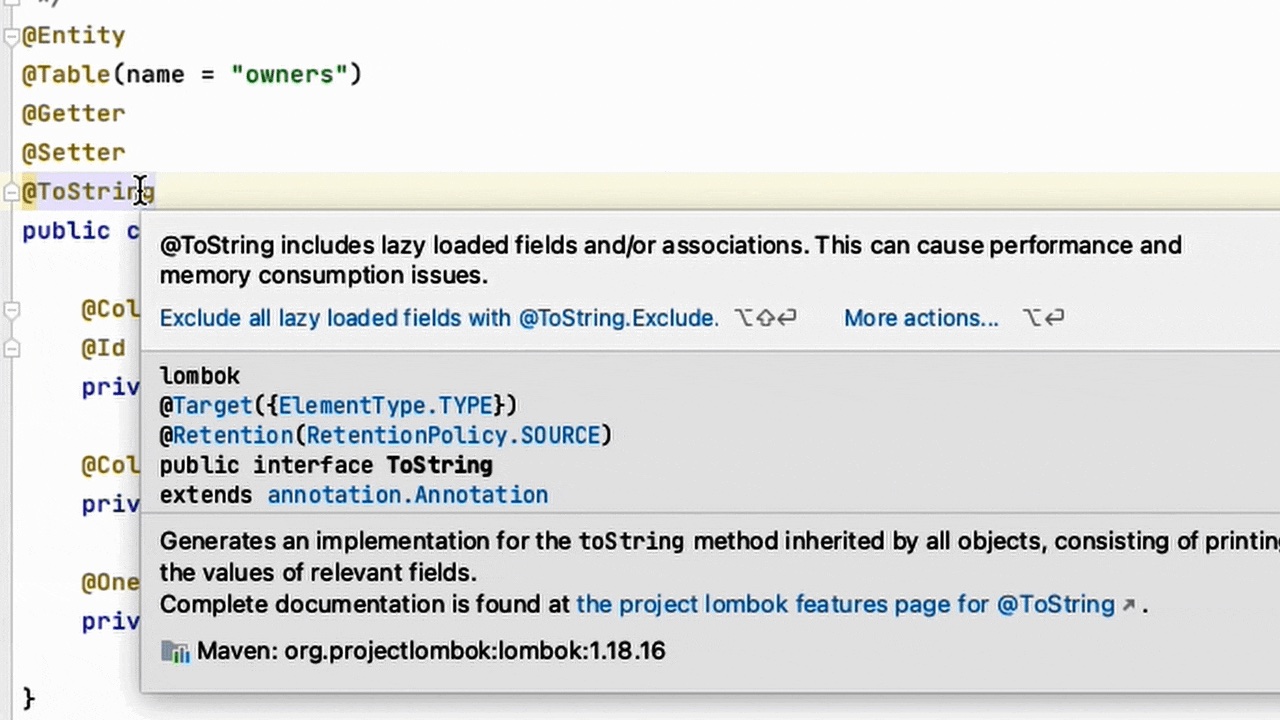The width and height of the screenshot is (1280, 720).
Task: Apply 'Exclude all lazy loaded fields' quick fix
Action: [439, 318]
